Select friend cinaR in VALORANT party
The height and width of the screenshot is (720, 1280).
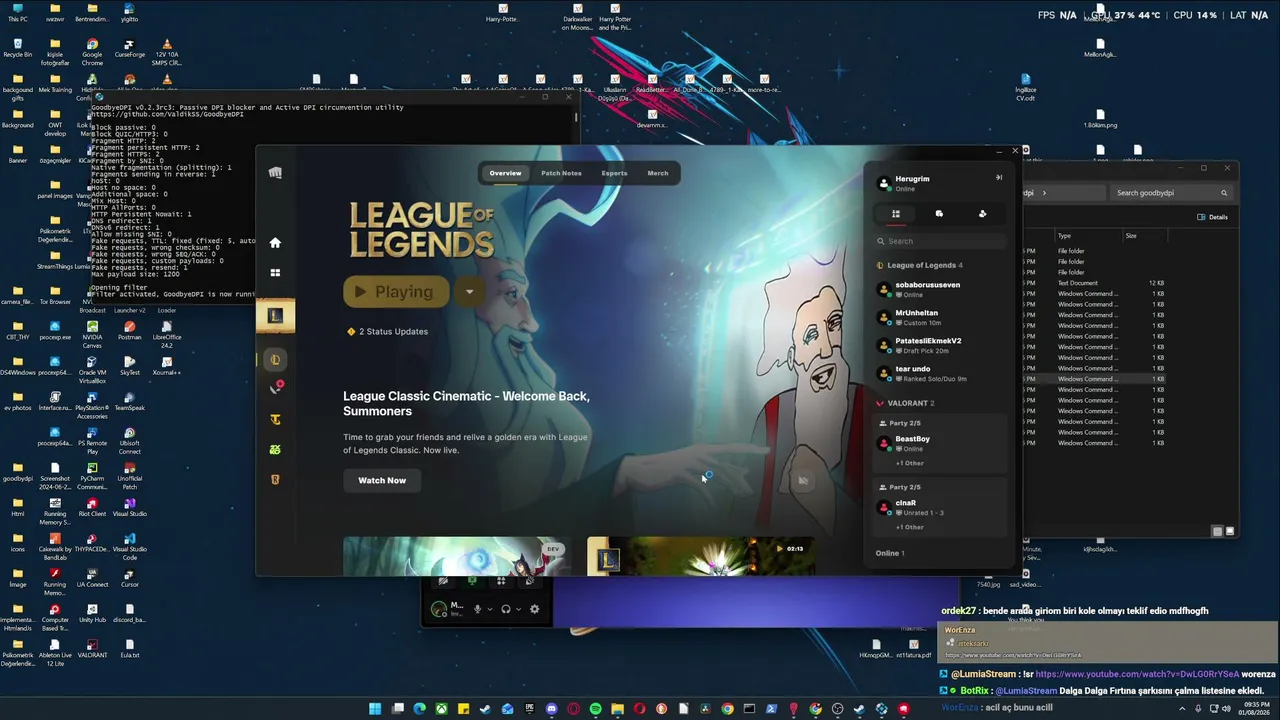(x=940, y=507)
